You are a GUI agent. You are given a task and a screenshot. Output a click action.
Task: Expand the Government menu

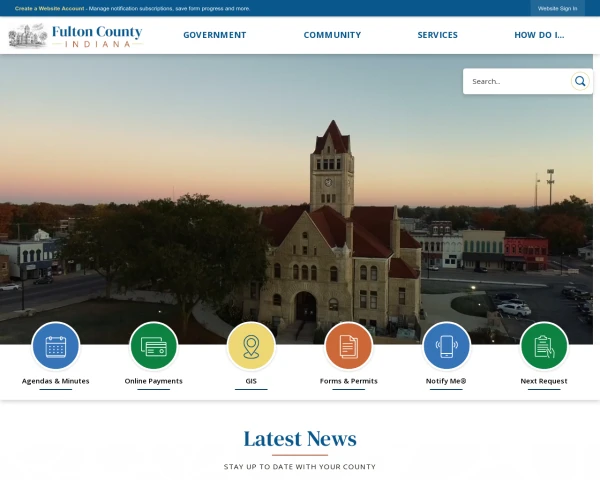pyautogui.click(x=215, y=35)
